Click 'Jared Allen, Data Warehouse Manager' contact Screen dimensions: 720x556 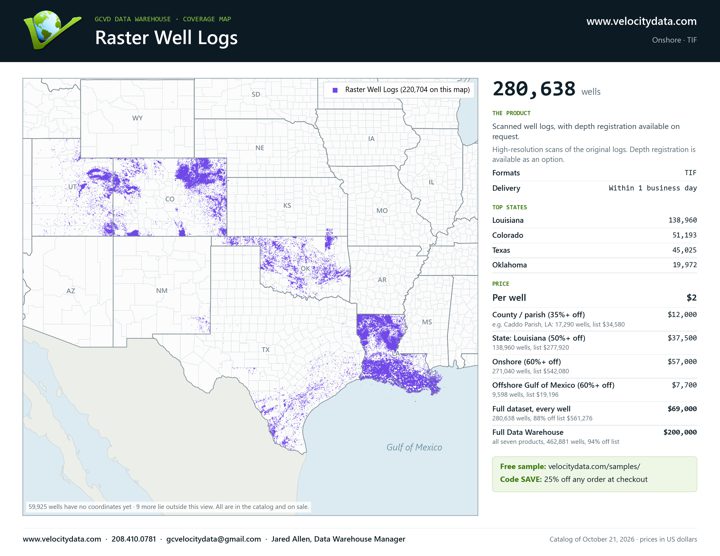338,539
